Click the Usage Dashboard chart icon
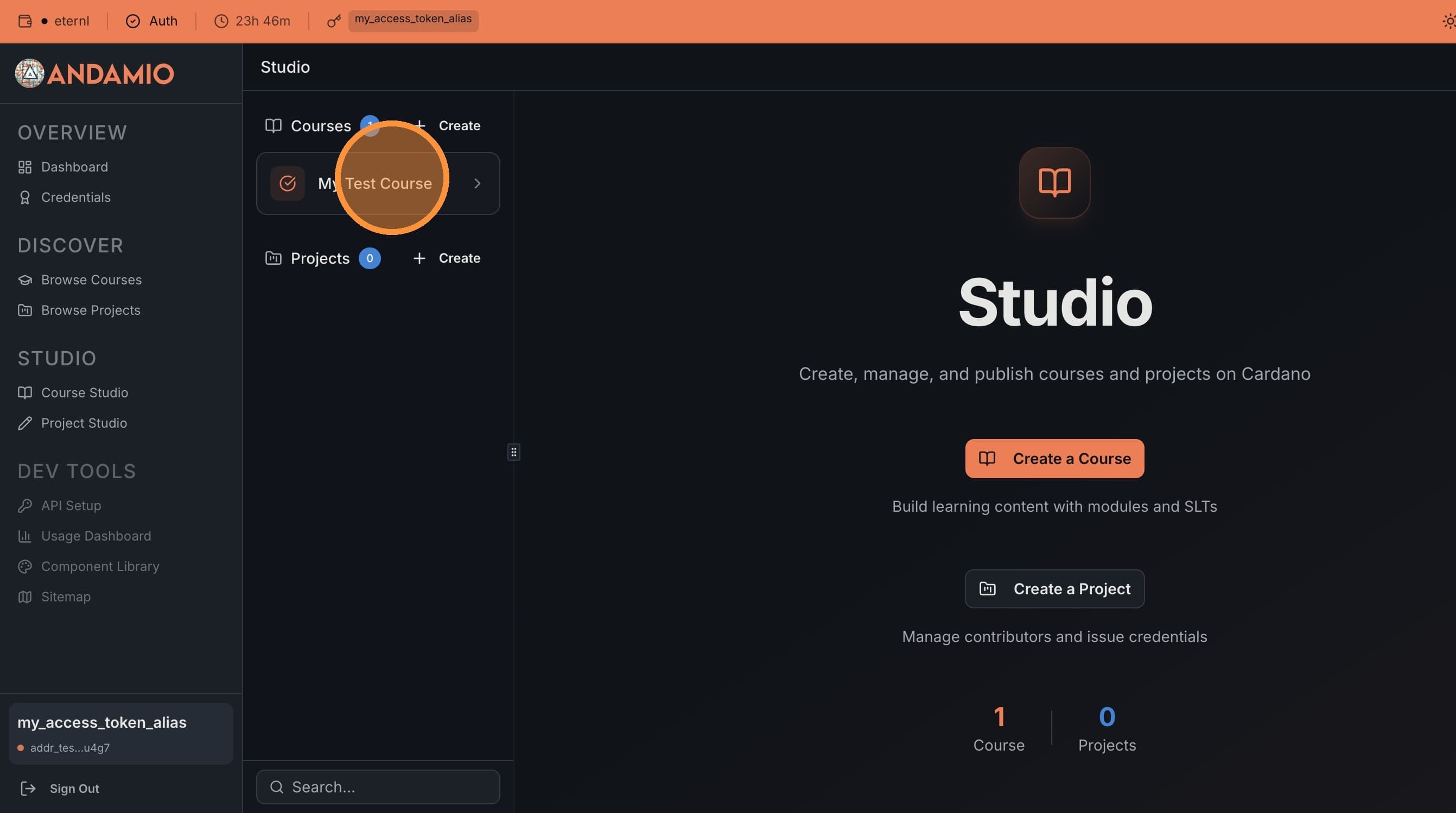1456x813 pixels. point(26,536)
